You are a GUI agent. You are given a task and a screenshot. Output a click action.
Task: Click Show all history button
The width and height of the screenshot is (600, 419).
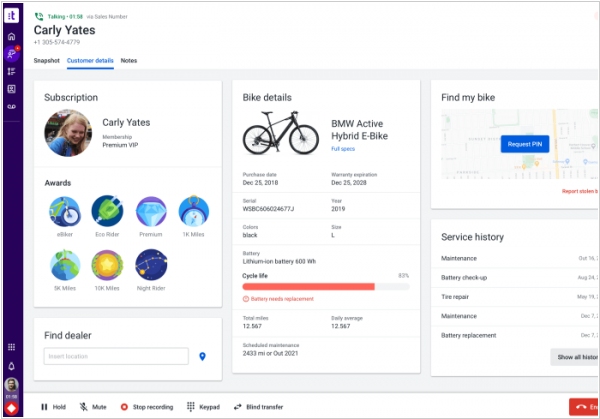pos(575,357)
